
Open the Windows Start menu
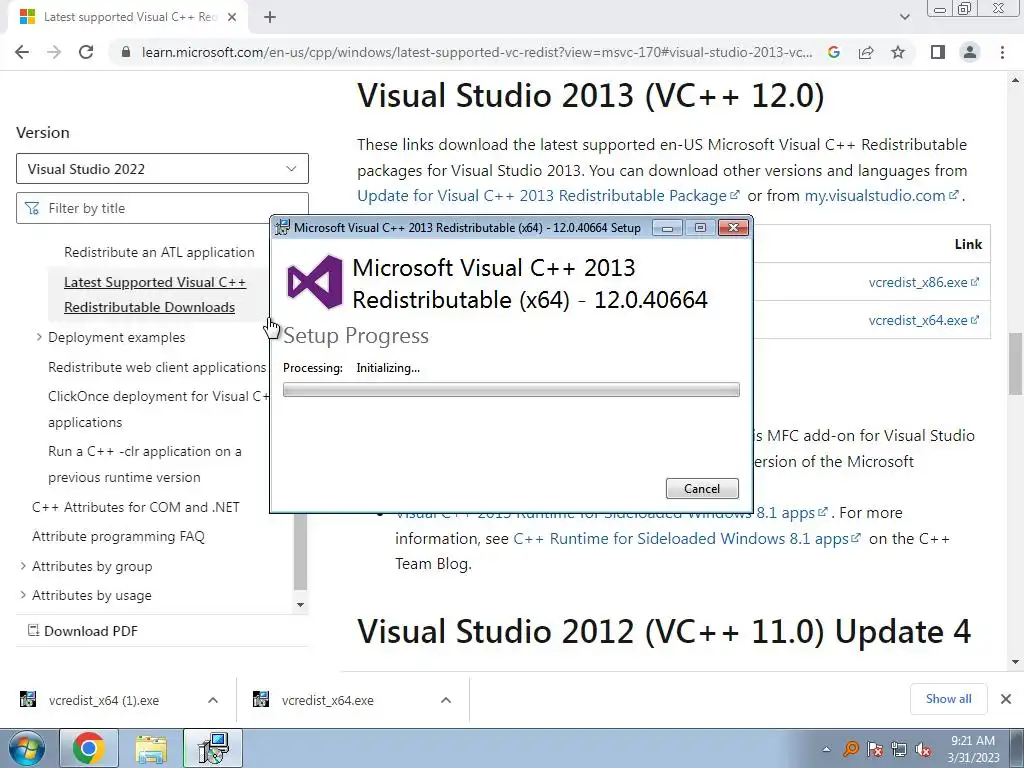25,748
